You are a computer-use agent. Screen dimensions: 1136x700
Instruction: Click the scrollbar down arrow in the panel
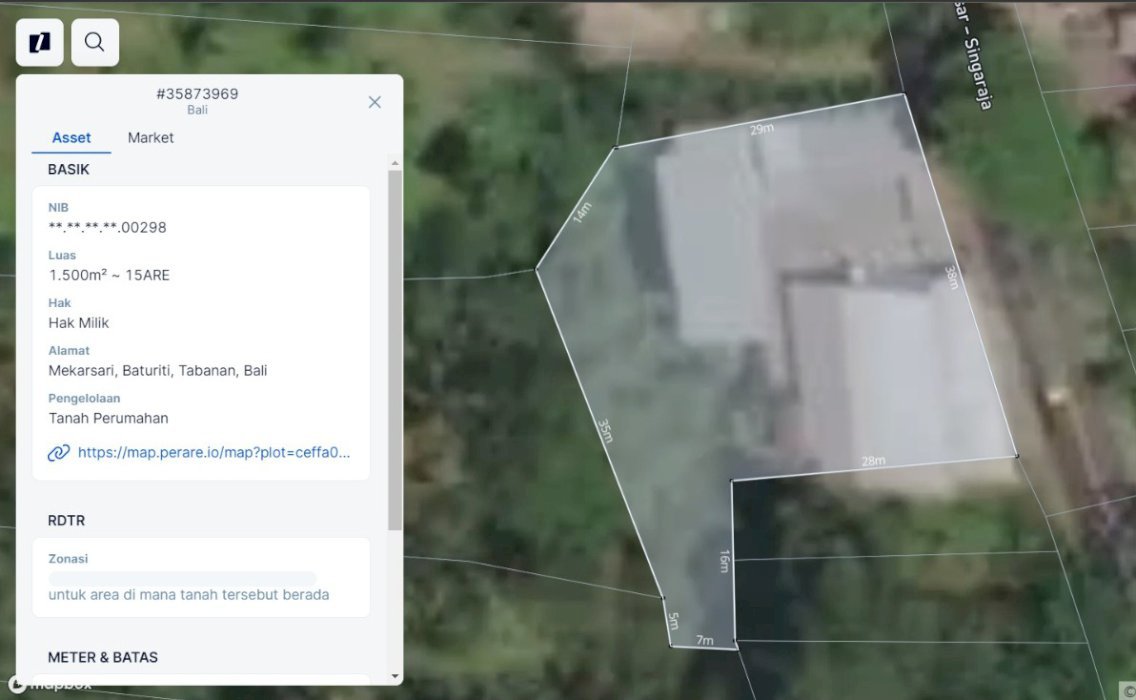click(x=395, y=676)
